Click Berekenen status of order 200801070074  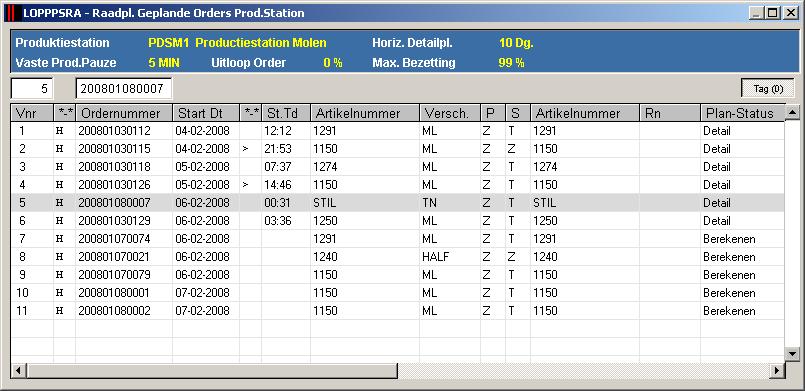729,239
